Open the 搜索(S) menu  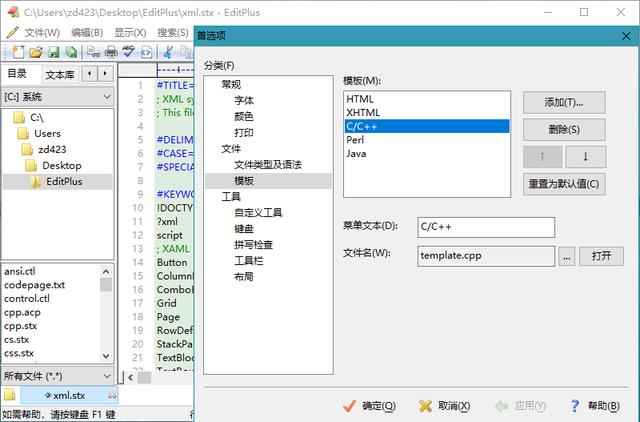pyautogui.click(x=173, y=32)
